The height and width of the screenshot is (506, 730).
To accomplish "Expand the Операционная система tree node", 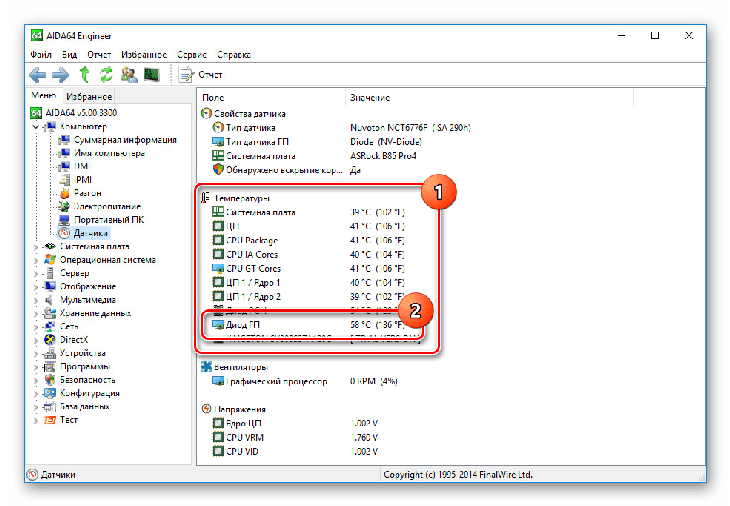I will (x=36, y=260).
